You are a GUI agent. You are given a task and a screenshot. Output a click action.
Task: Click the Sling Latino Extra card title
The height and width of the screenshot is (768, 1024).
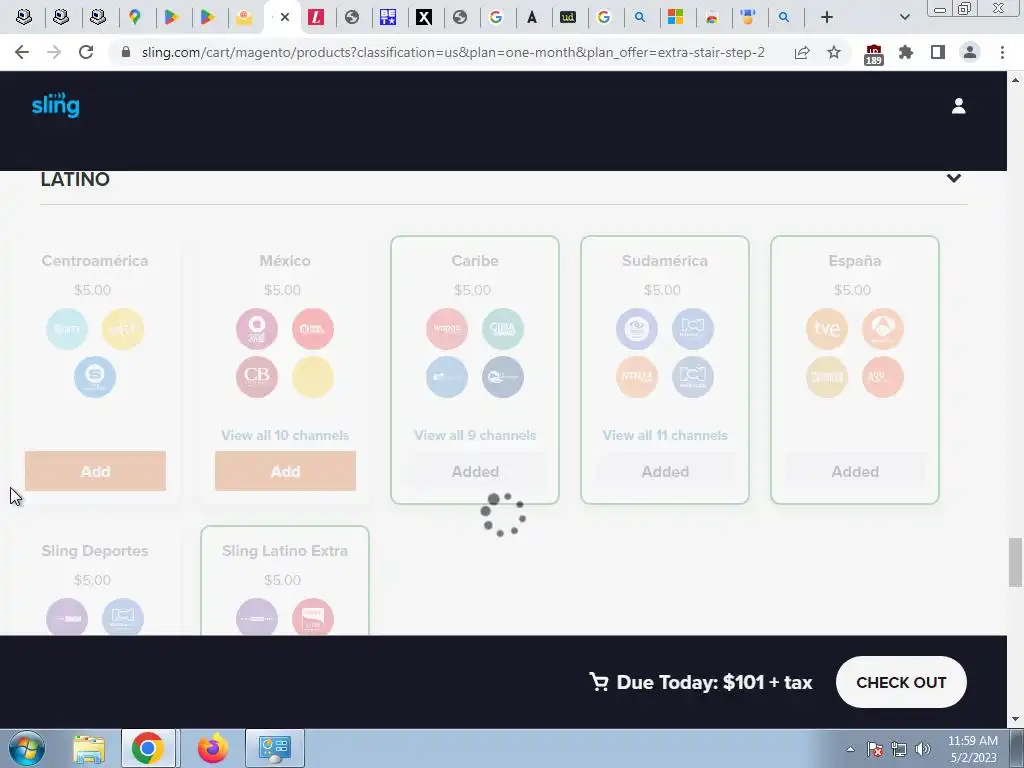285,551
